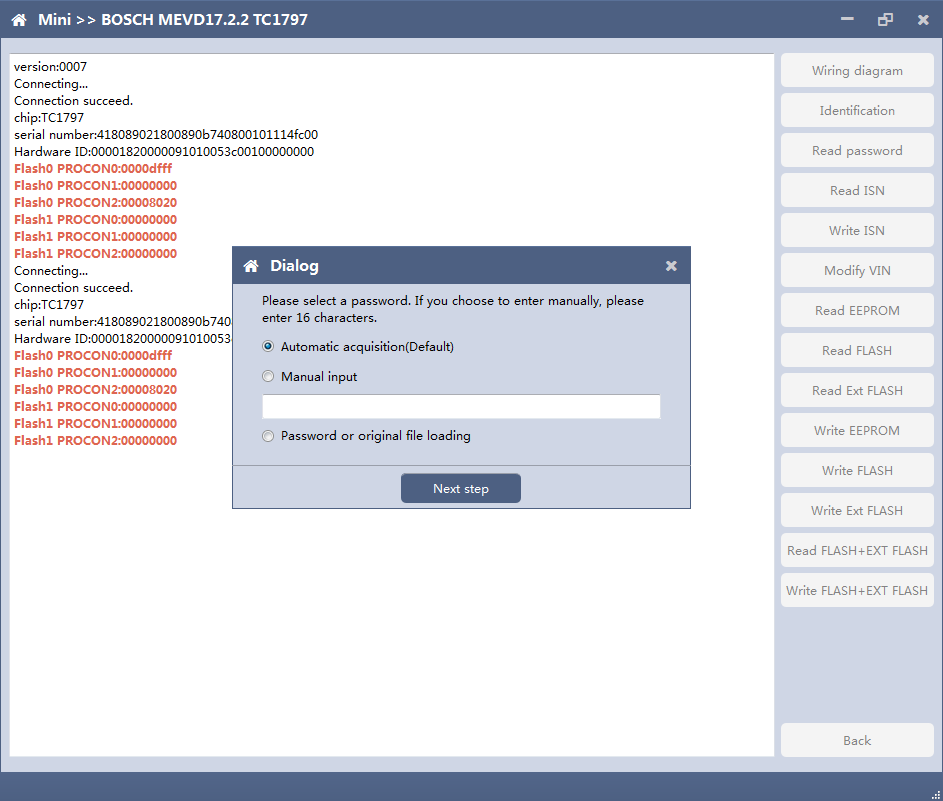Screen dimensions: 943x801
Task: Click Read Ext FLASH button
Action: [857, 390]
